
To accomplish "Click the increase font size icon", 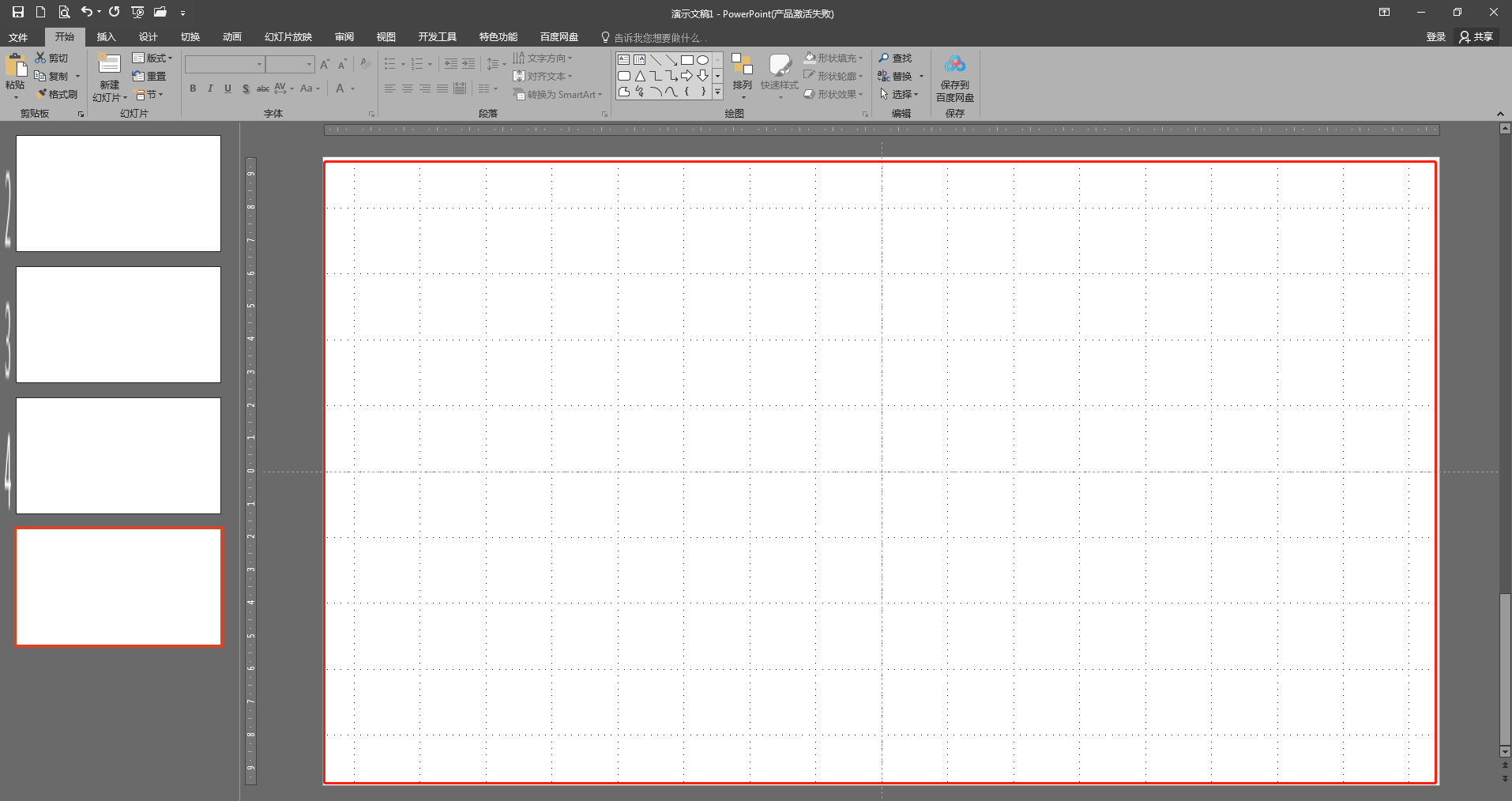I will click(325, 64).
